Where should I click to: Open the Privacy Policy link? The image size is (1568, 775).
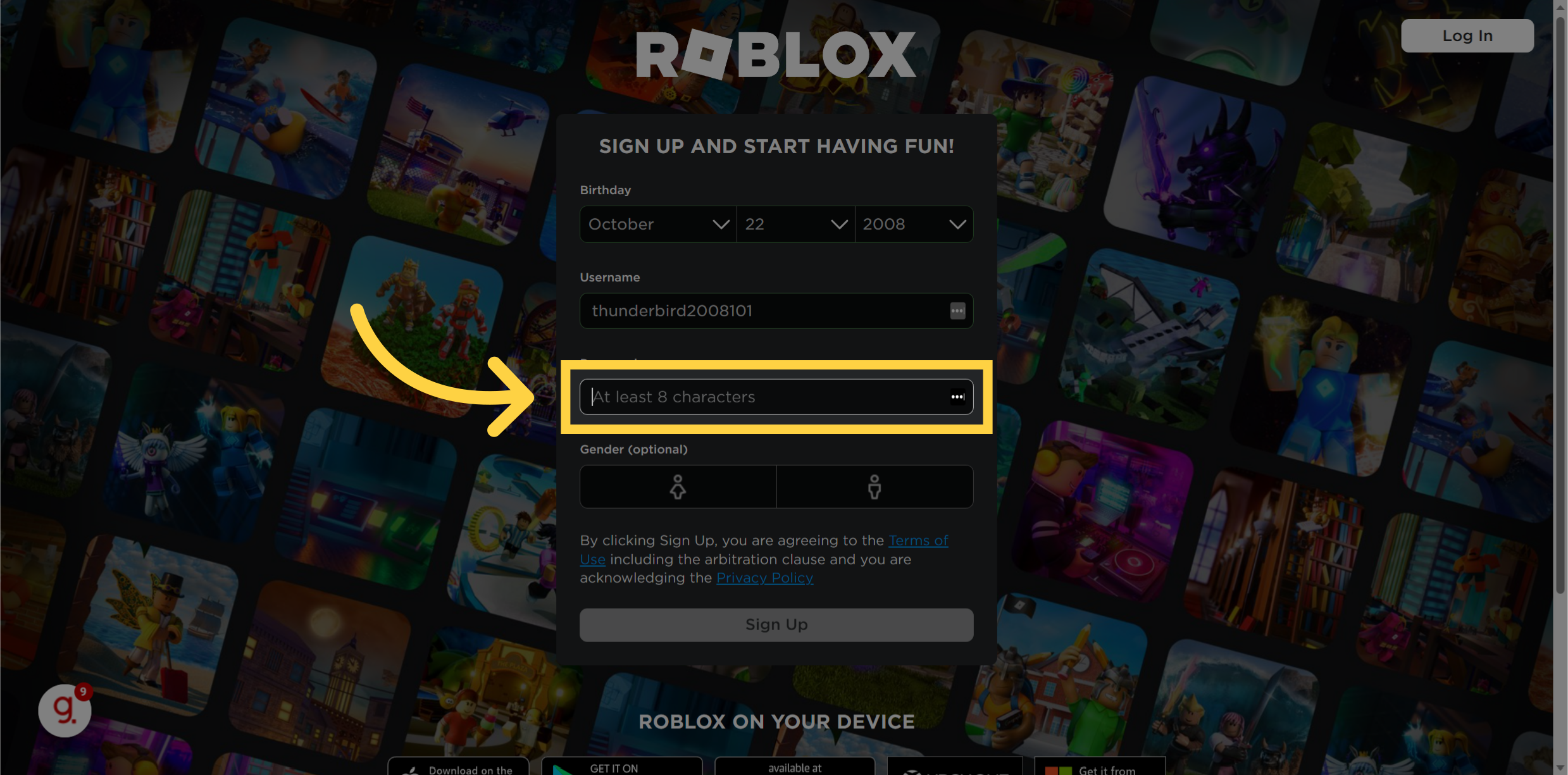(764, 577)
